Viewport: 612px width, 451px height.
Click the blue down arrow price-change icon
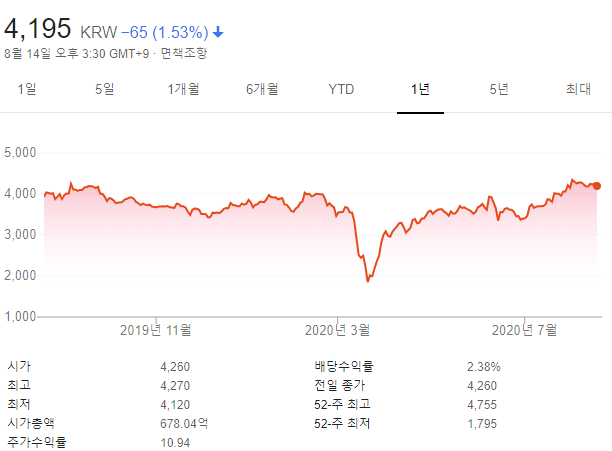coord(218,32)
